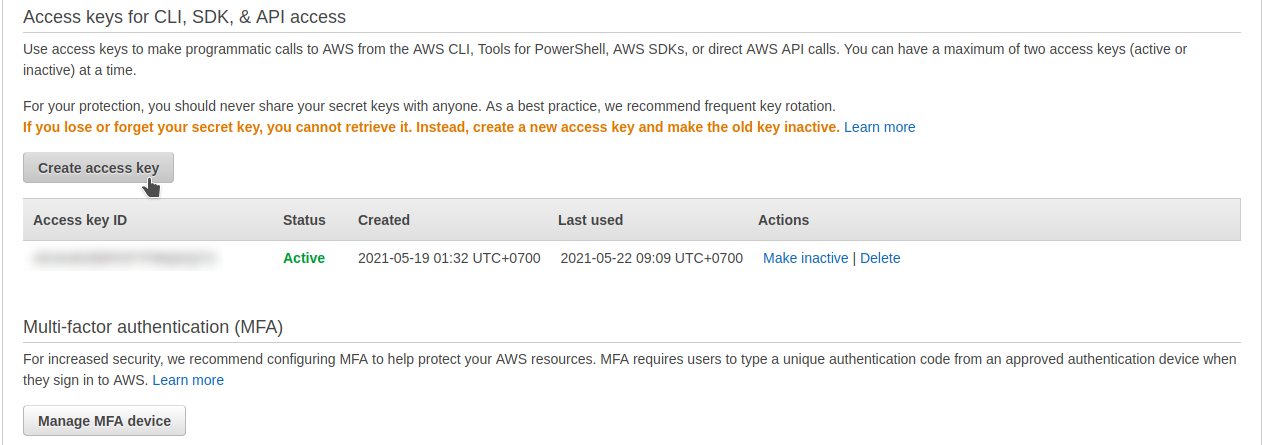1264x445 pixels.
Task: Follow Learn more link in MFA section
Action: pos(188,380)
